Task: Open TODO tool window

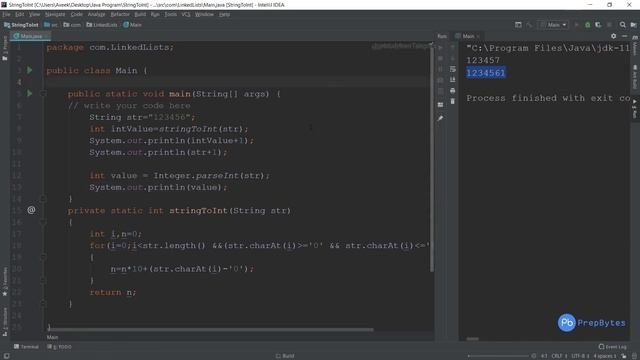Action: coord(60,347)
